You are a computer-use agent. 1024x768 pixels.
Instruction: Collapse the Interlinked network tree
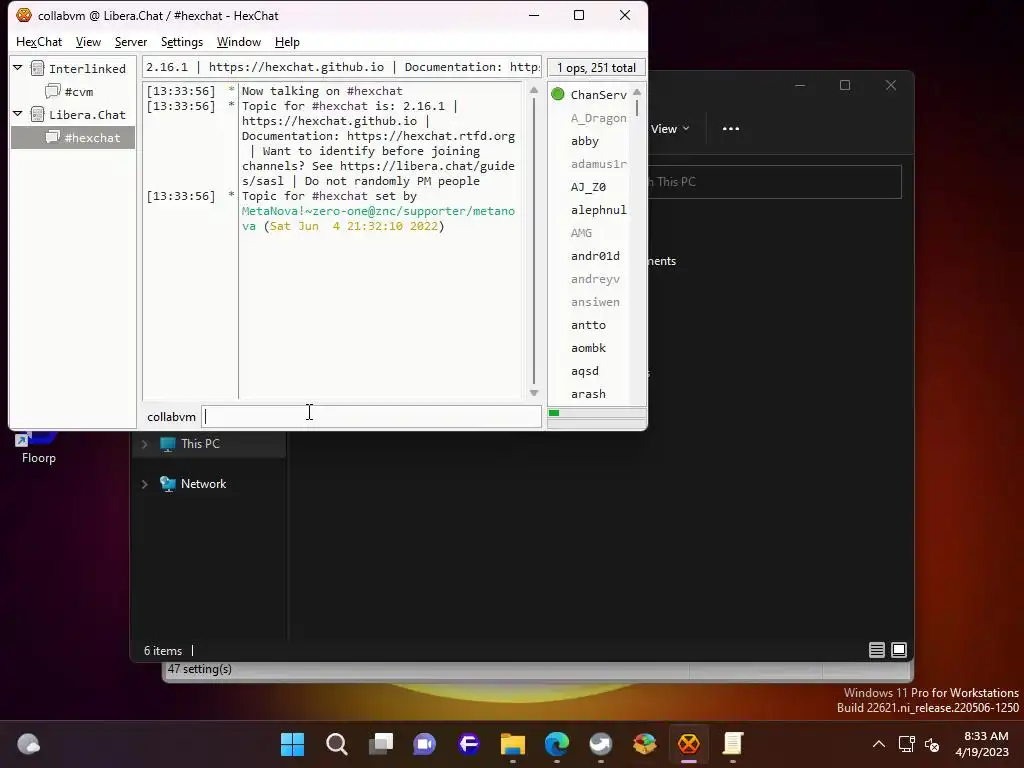click(18, 67)
